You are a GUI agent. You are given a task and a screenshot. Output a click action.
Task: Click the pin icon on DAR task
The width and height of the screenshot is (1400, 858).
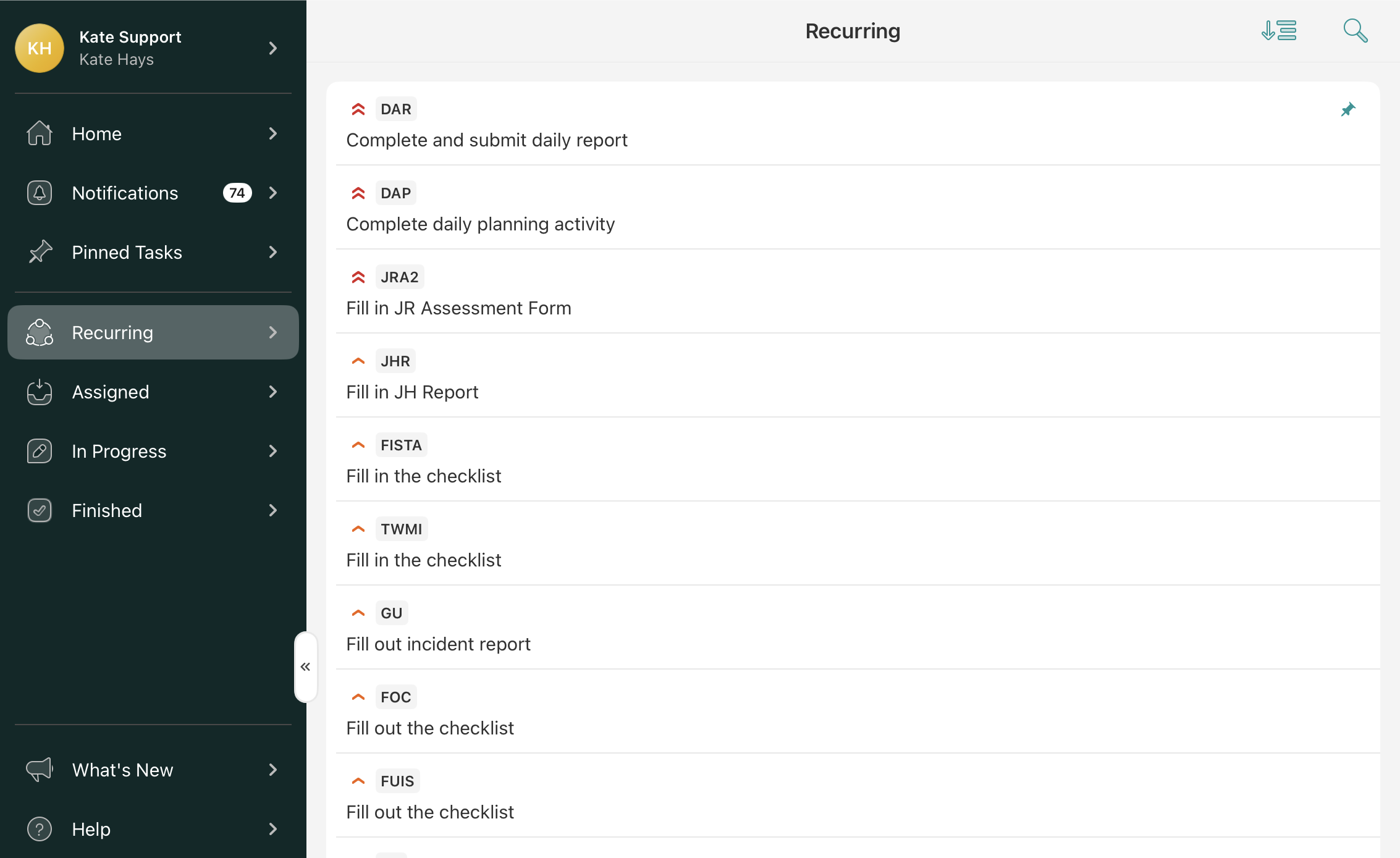1347,110
